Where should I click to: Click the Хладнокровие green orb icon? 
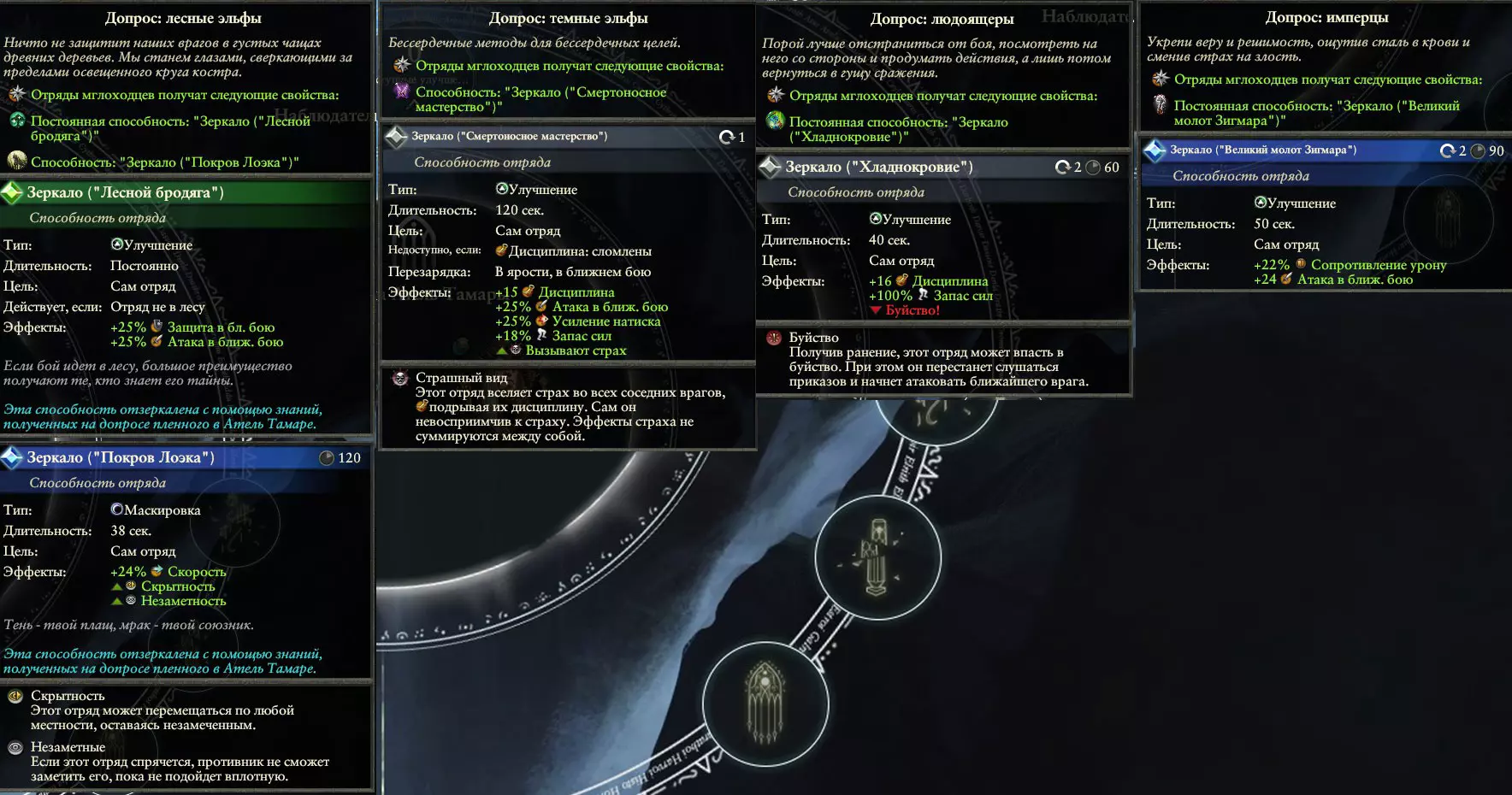[x=776, y=121]
